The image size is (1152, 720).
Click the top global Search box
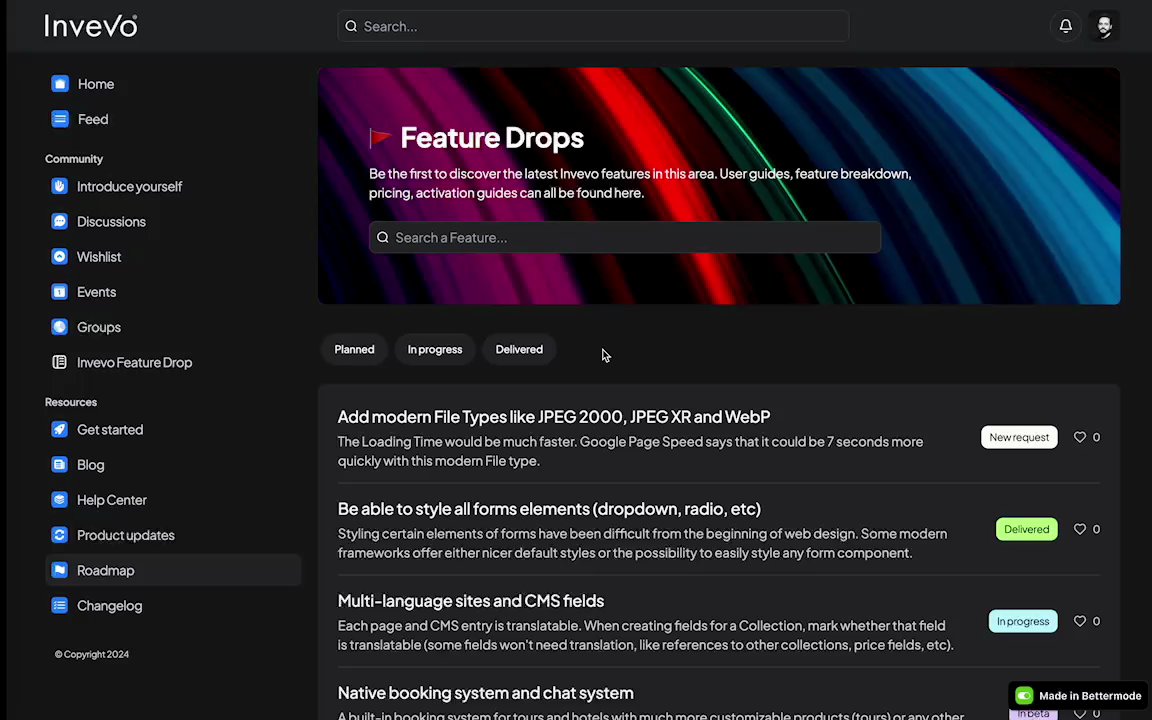pos(593,26)
